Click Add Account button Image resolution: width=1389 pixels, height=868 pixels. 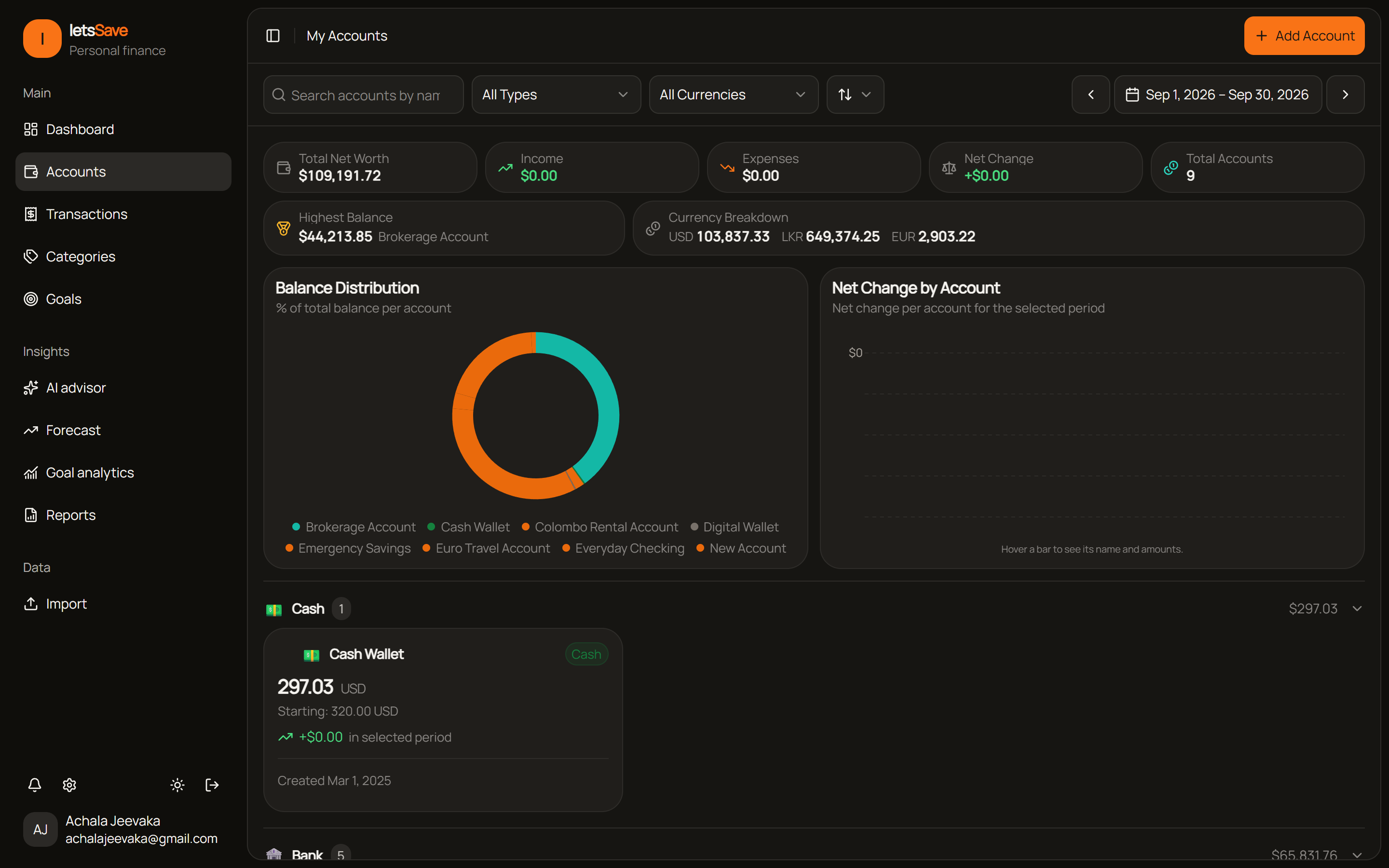pos(1304,36)
